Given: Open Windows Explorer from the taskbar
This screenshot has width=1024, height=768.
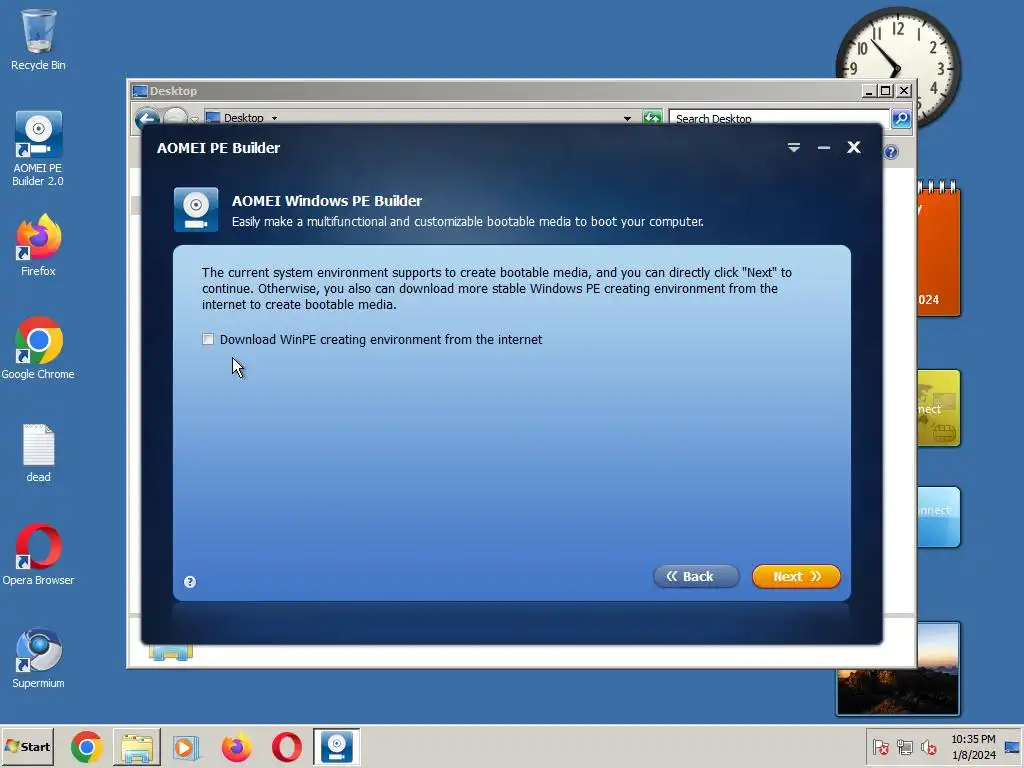Looking at the screenshot, I should (x=136, y=747).
